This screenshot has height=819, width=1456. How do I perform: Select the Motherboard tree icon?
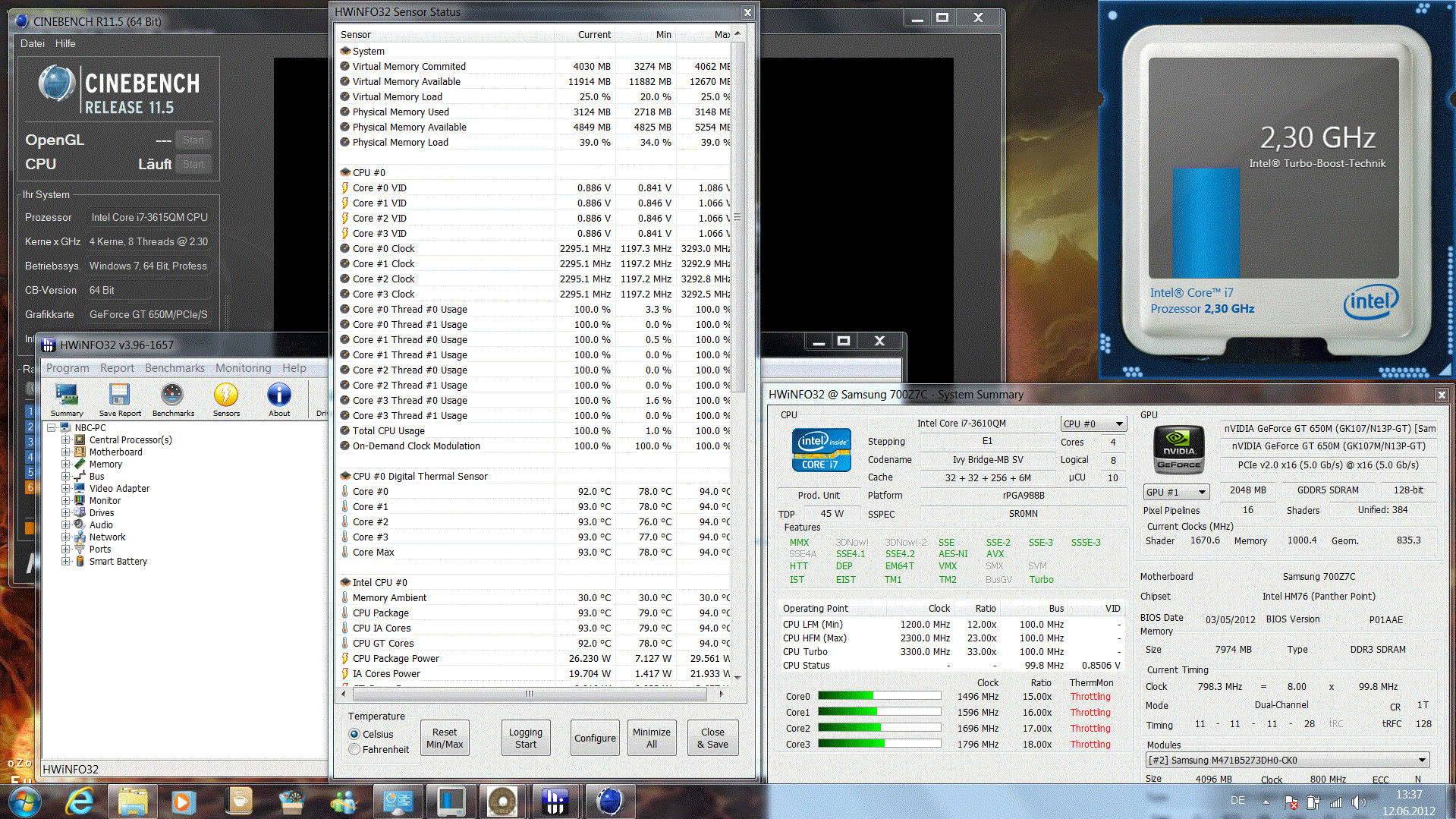click(79, 452)
